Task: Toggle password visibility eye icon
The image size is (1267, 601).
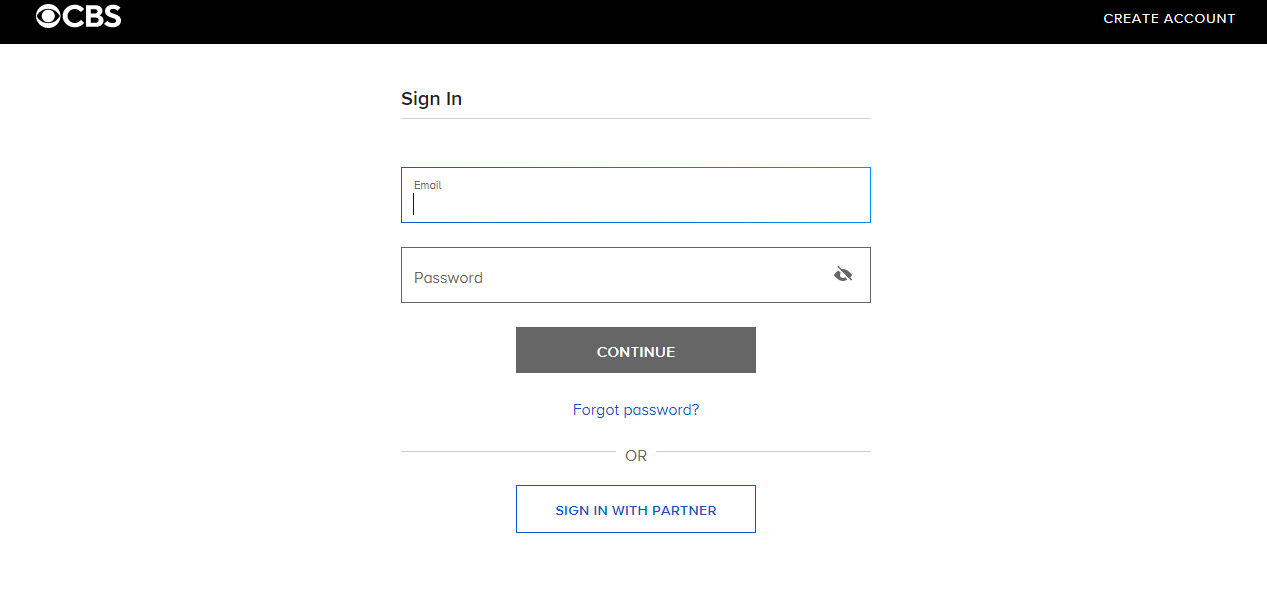Action: tap(843, 274)
